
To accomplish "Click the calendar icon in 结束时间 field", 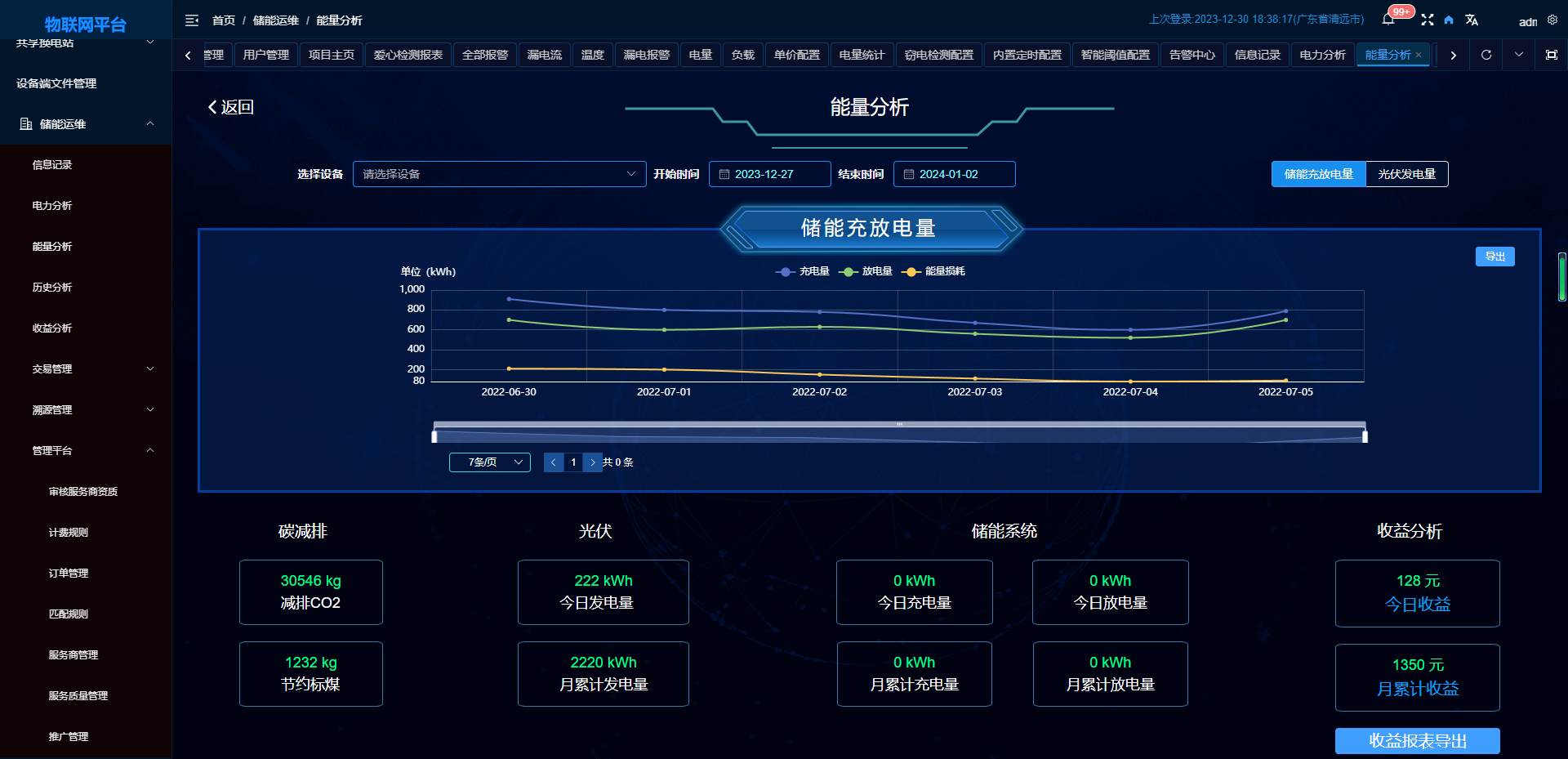I will (x=908, y=174).
